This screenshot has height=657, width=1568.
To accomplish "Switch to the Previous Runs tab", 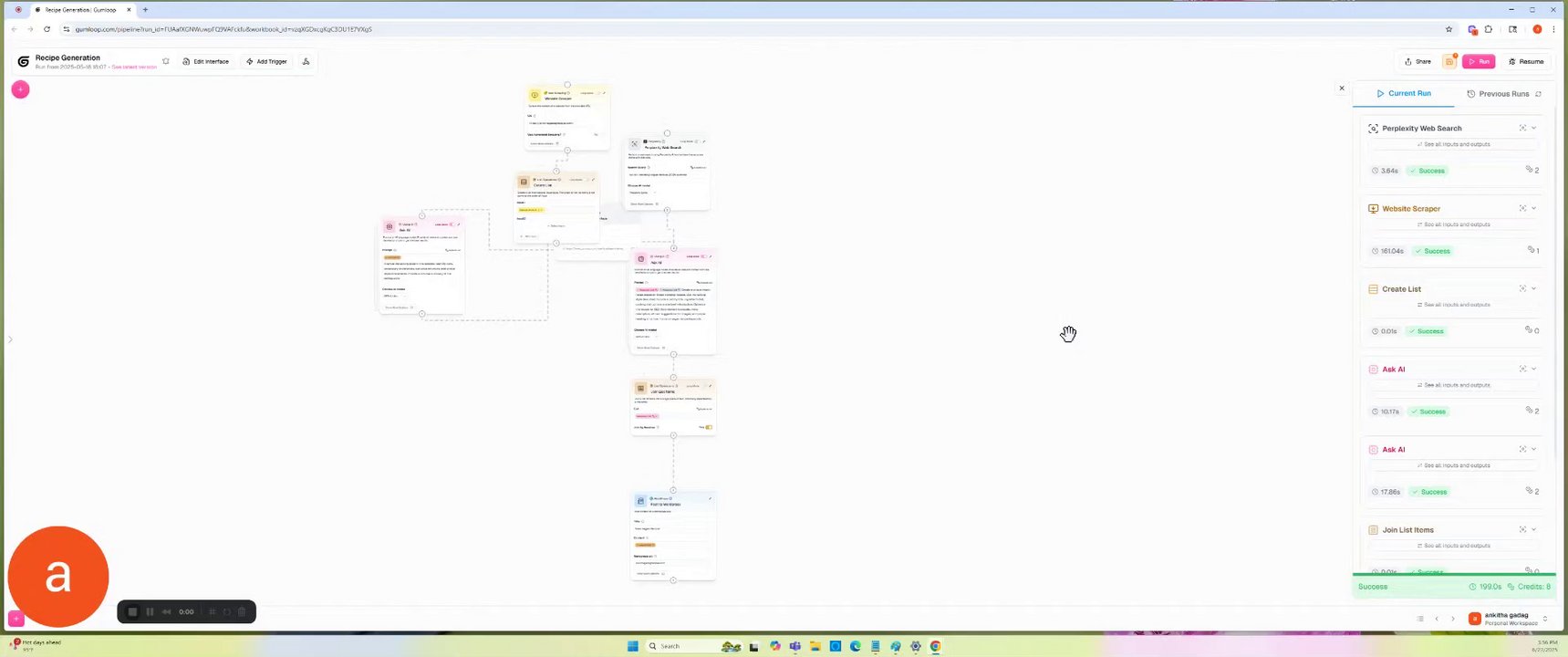I will pyautogui.click(x=1498, y=94).
